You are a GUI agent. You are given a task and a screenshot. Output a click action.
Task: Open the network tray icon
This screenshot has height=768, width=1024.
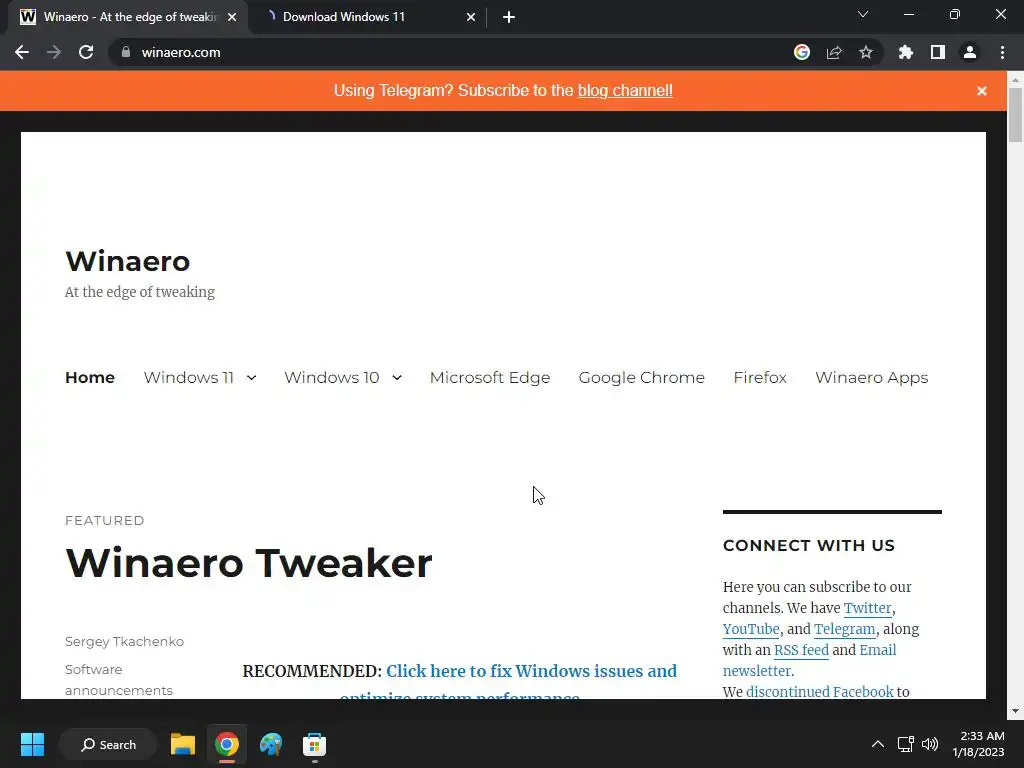[x=905, y=744]
